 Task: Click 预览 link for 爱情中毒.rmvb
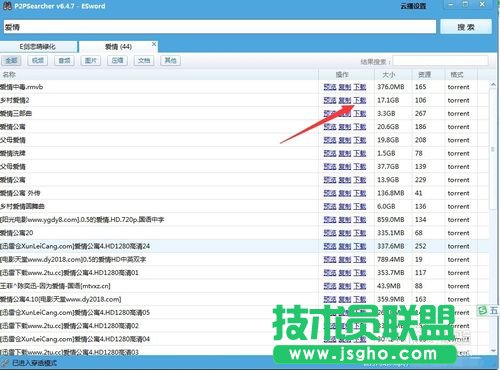pyautogui.click(x=330, y=87)
